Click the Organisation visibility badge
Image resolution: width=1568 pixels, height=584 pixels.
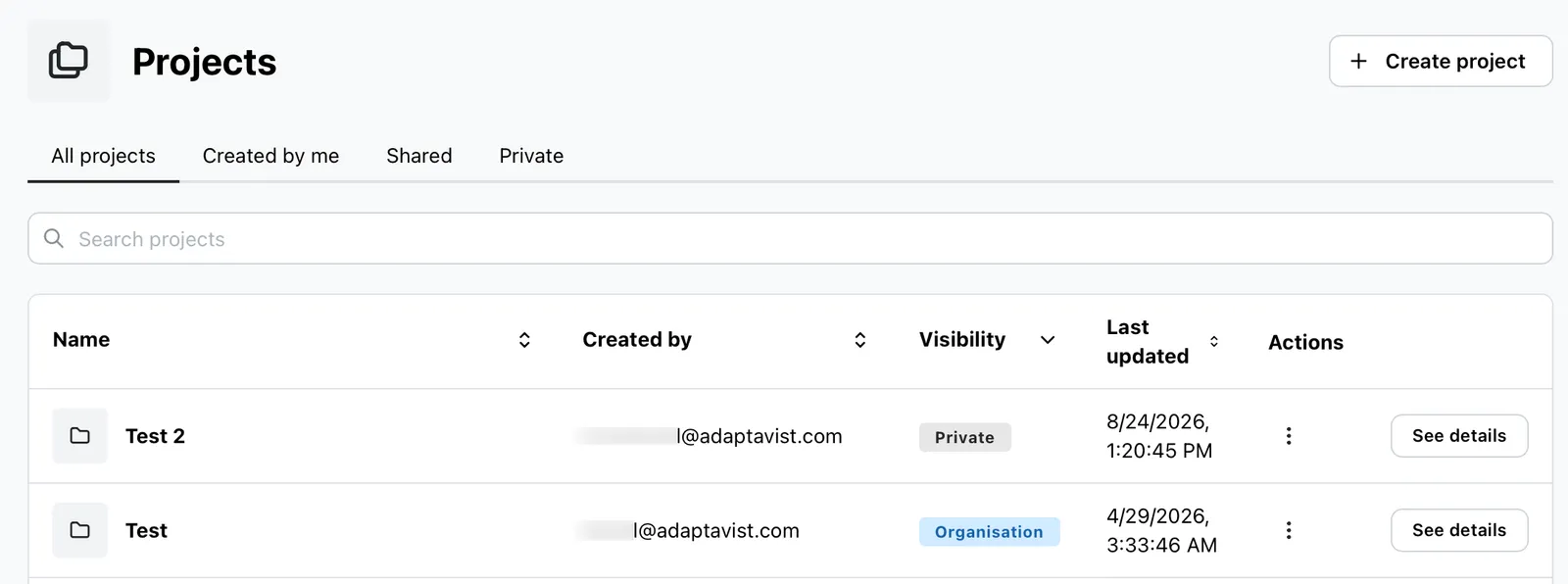(989, 531)
